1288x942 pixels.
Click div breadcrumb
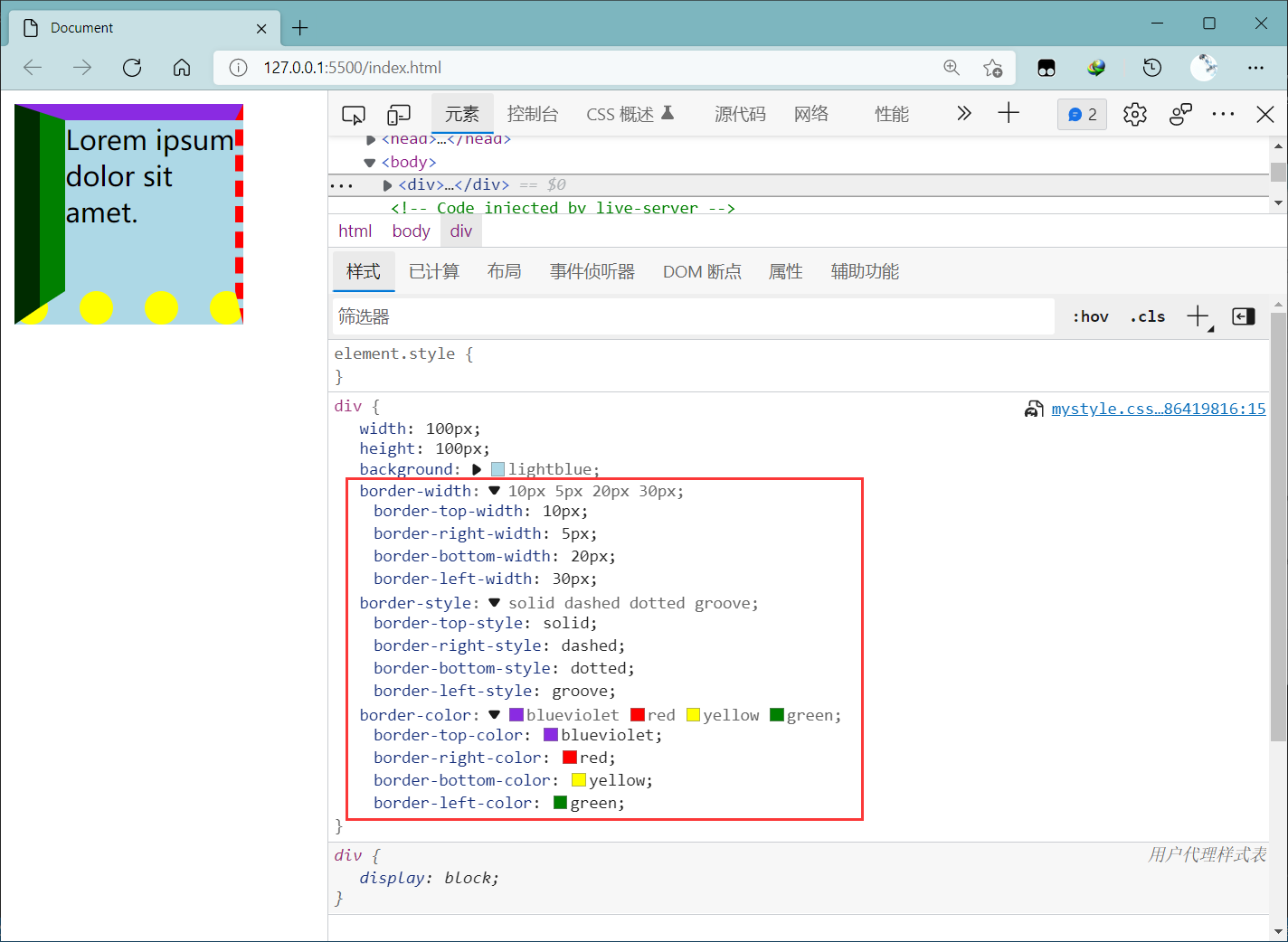[x=461, y=231]
